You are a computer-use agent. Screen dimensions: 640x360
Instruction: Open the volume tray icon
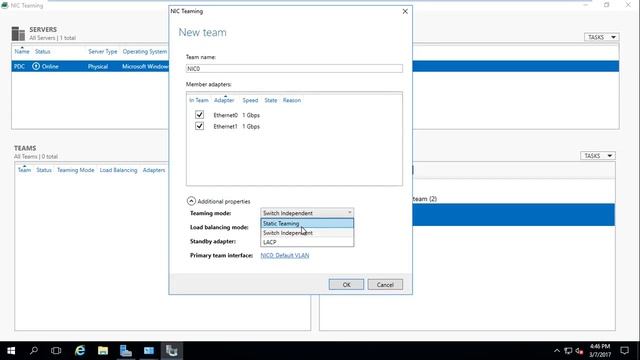click(579, 351)
